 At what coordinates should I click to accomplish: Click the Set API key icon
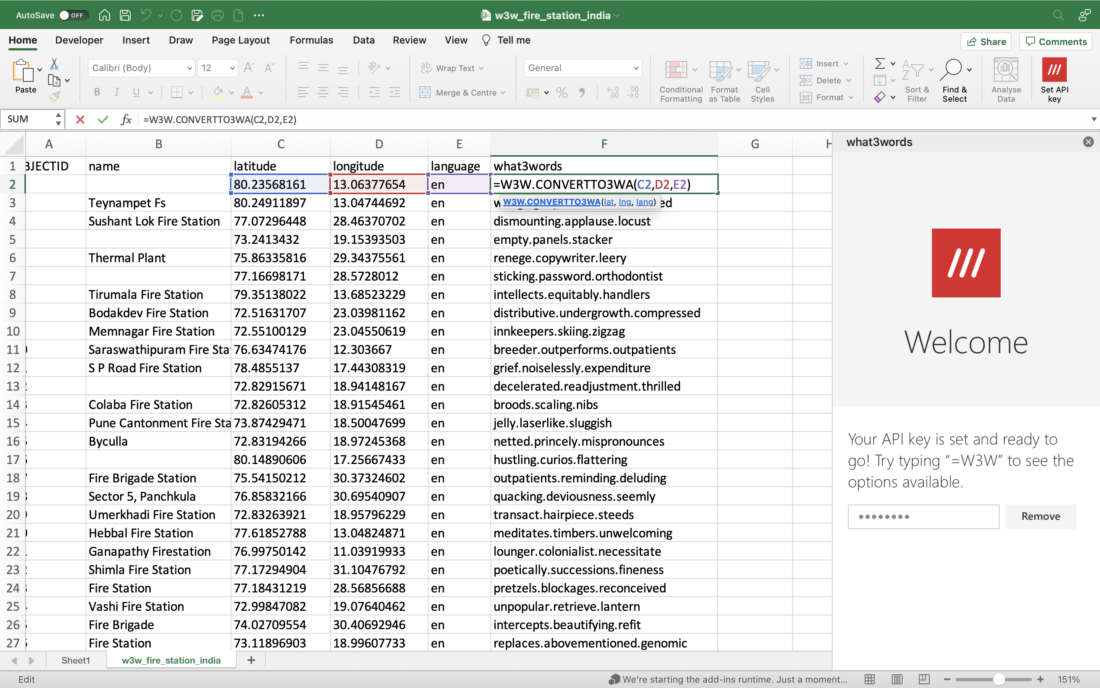point(1054,70)
